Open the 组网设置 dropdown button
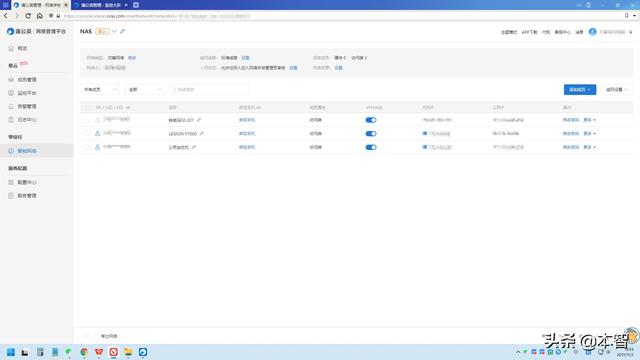 tap(616, 89)
